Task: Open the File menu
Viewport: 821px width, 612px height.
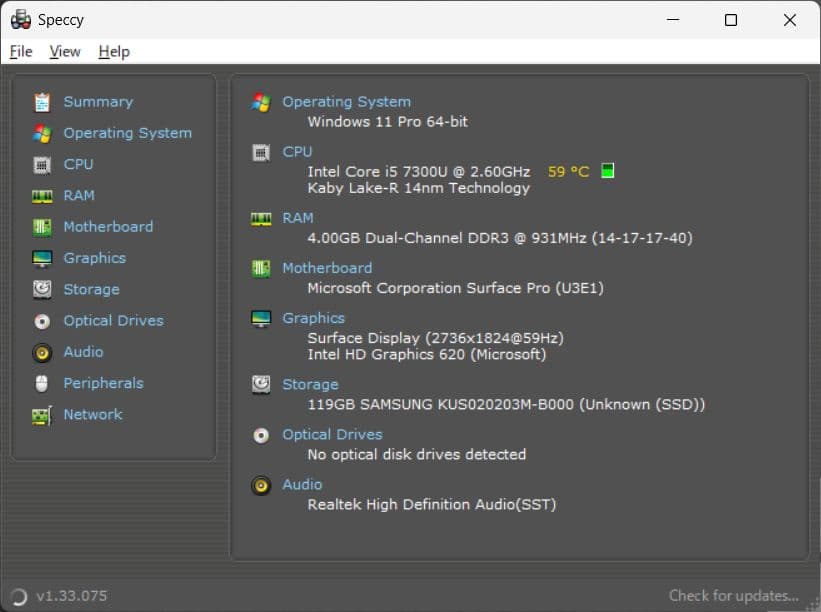Action: pyautogui.click(x=21, y=51)
